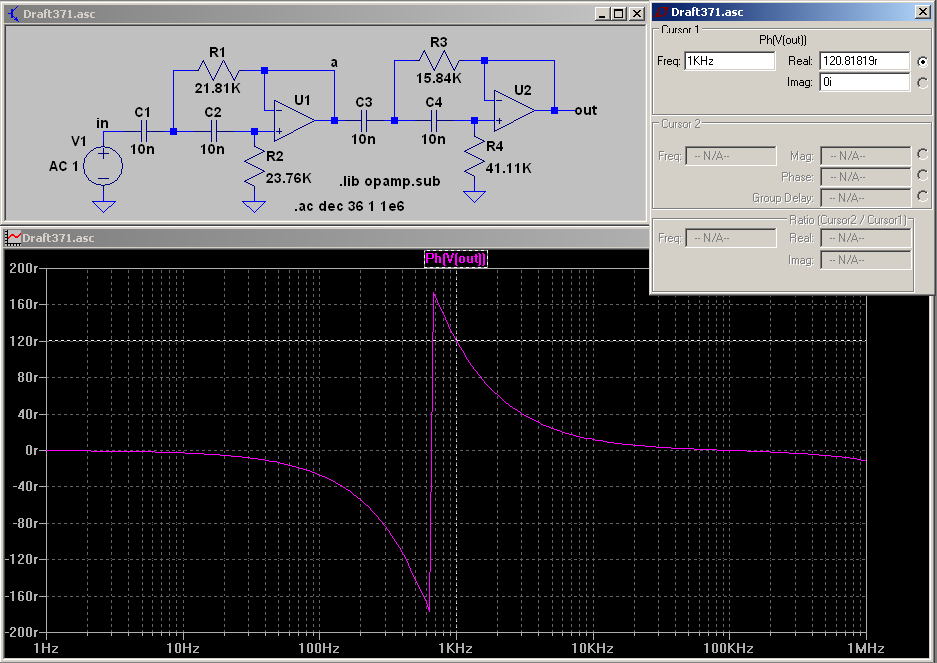Click the Ph(V(out)) trace label
This screenshot has width=937, height=663.
(x=456, y=259)
